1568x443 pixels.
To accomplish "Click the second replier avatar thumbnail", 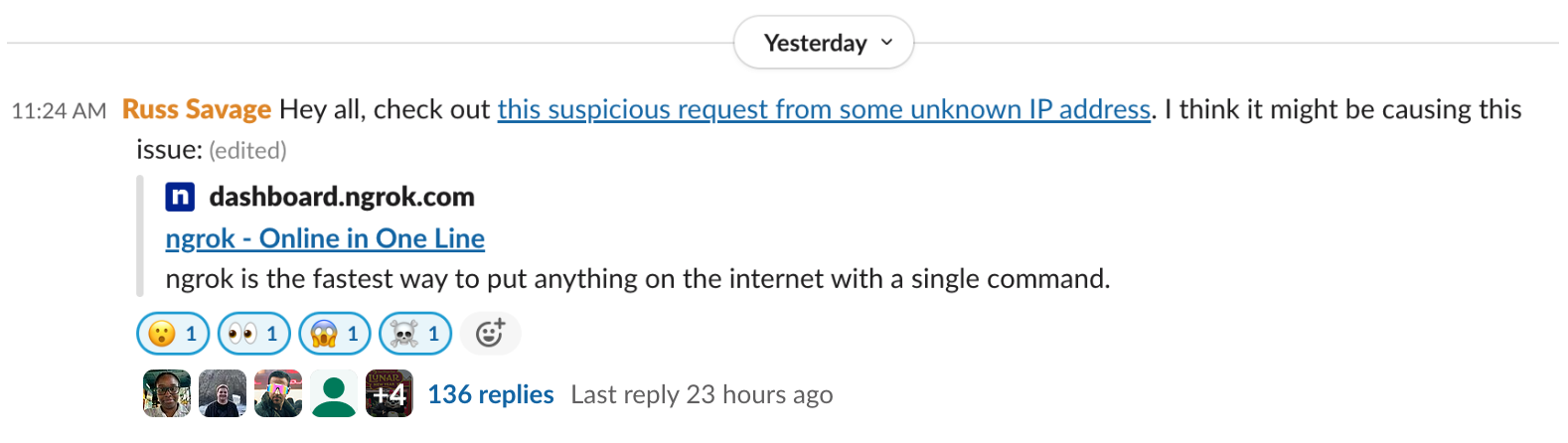I will point(223,393).
